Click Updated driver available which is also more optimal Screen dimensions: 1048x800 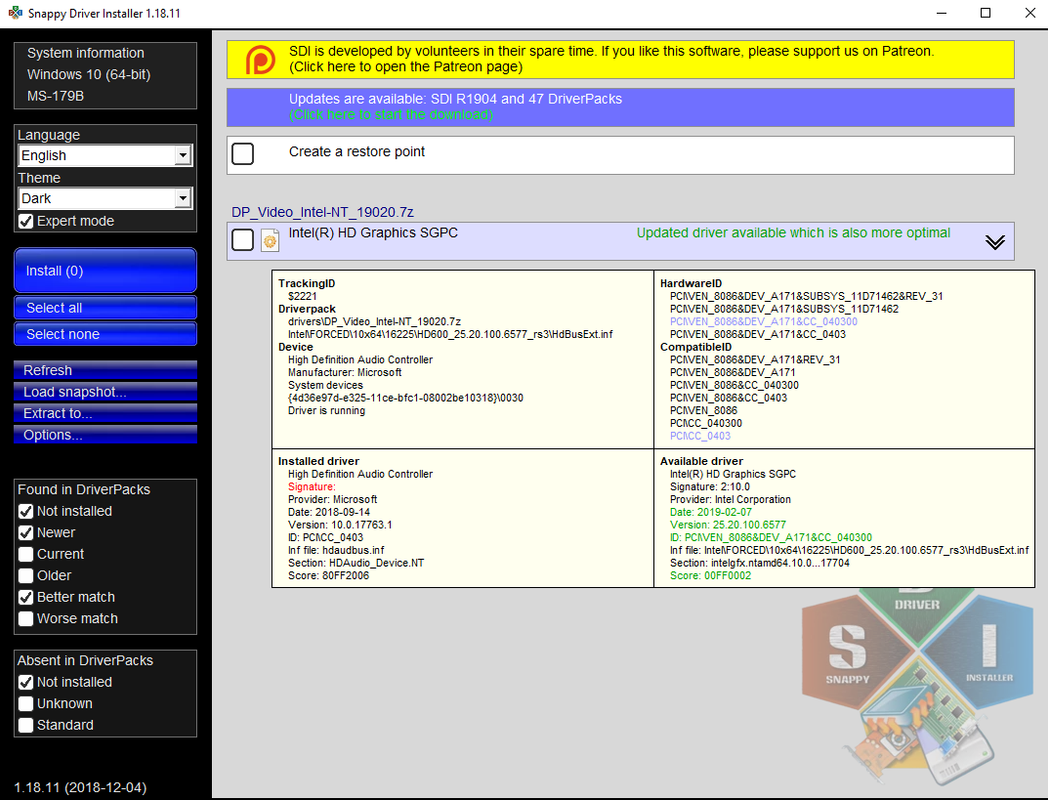click(793, 233)
